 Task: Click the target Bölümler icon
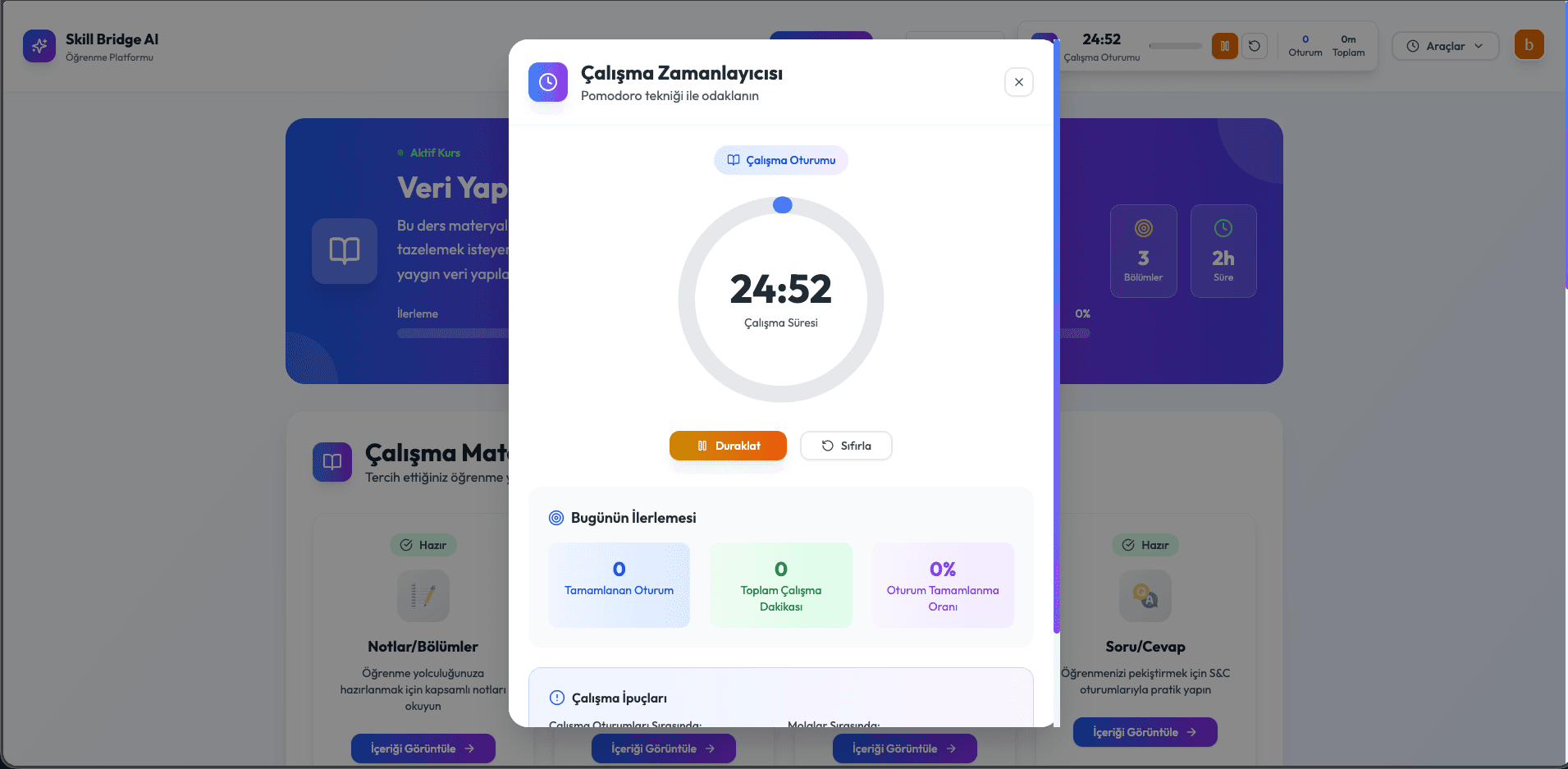point(1143,228)
